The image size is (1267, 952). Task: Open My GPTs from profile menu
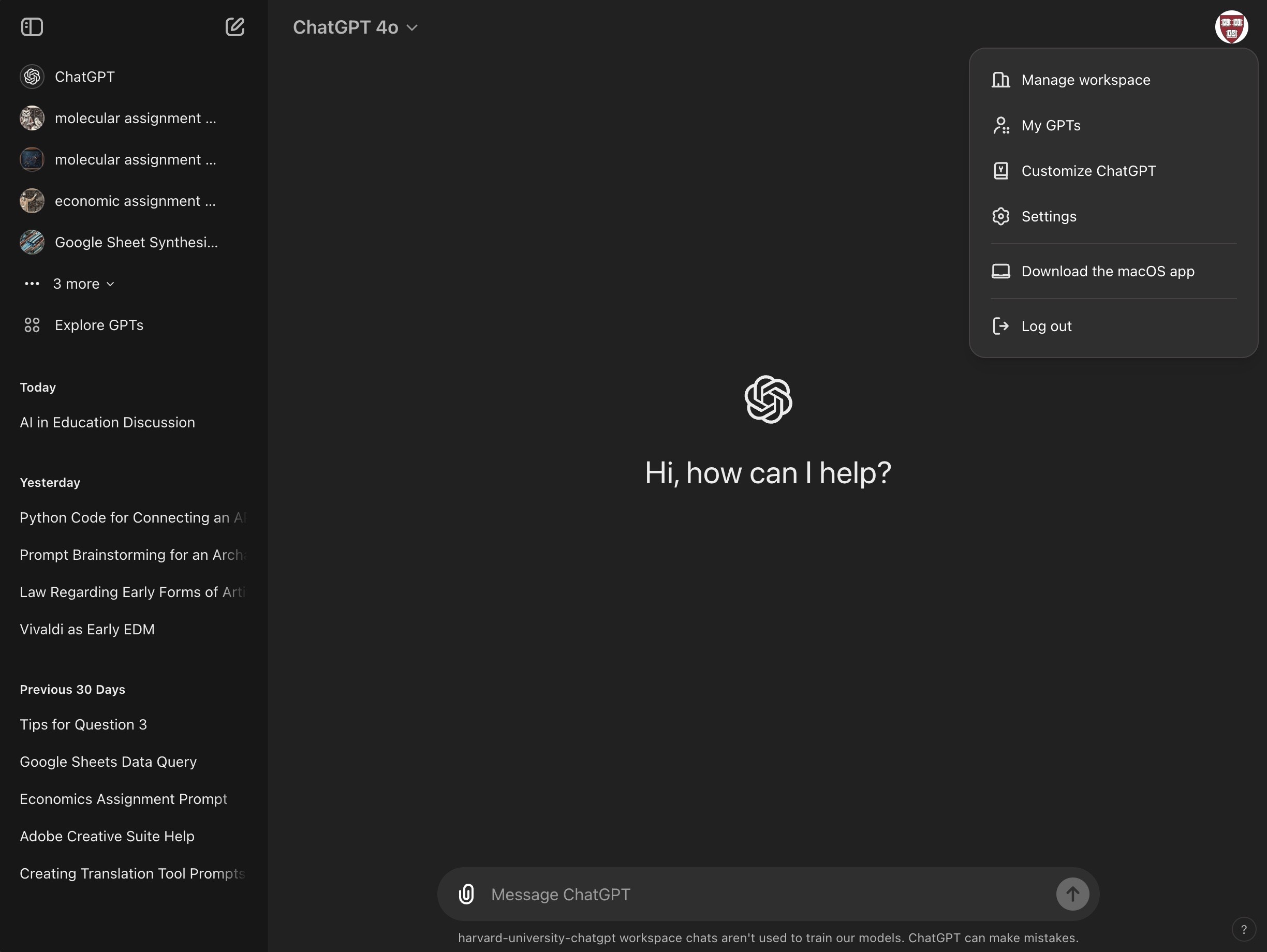(x=1051, y=125)
